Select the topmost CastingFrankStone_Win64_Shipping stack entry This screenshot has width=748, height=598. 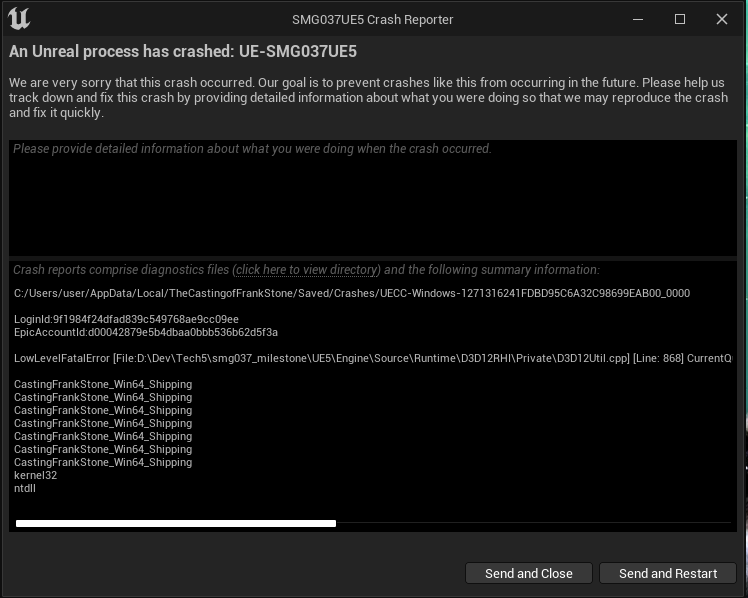[103, 384]
